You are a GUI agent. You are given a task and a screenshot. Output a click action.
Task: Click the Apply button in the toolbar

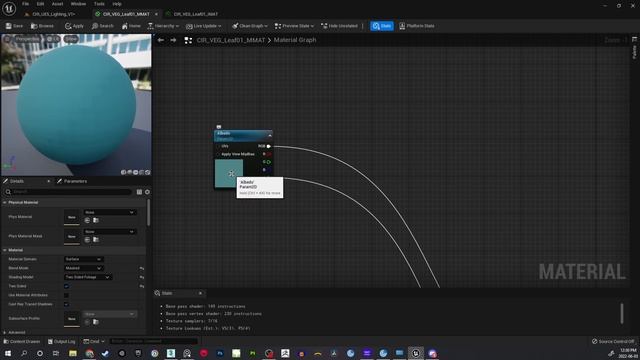pos(74,26)
